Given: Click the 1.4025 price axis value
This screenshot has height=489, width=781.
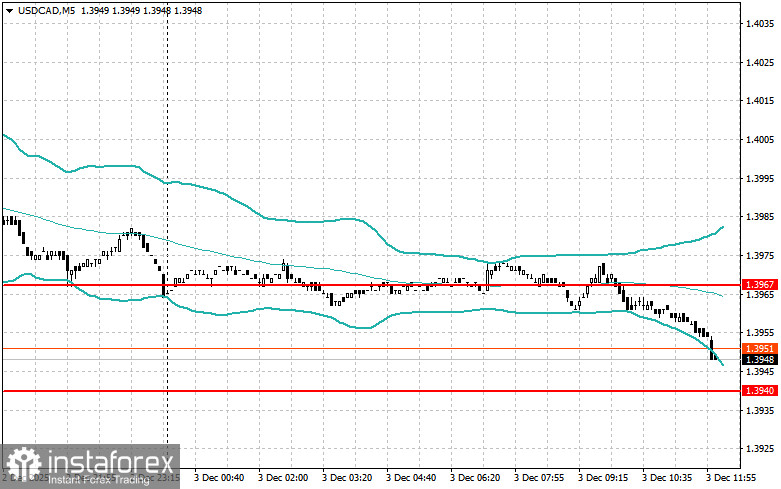Looking at the screenshot, I should click(x=760, y=62).
